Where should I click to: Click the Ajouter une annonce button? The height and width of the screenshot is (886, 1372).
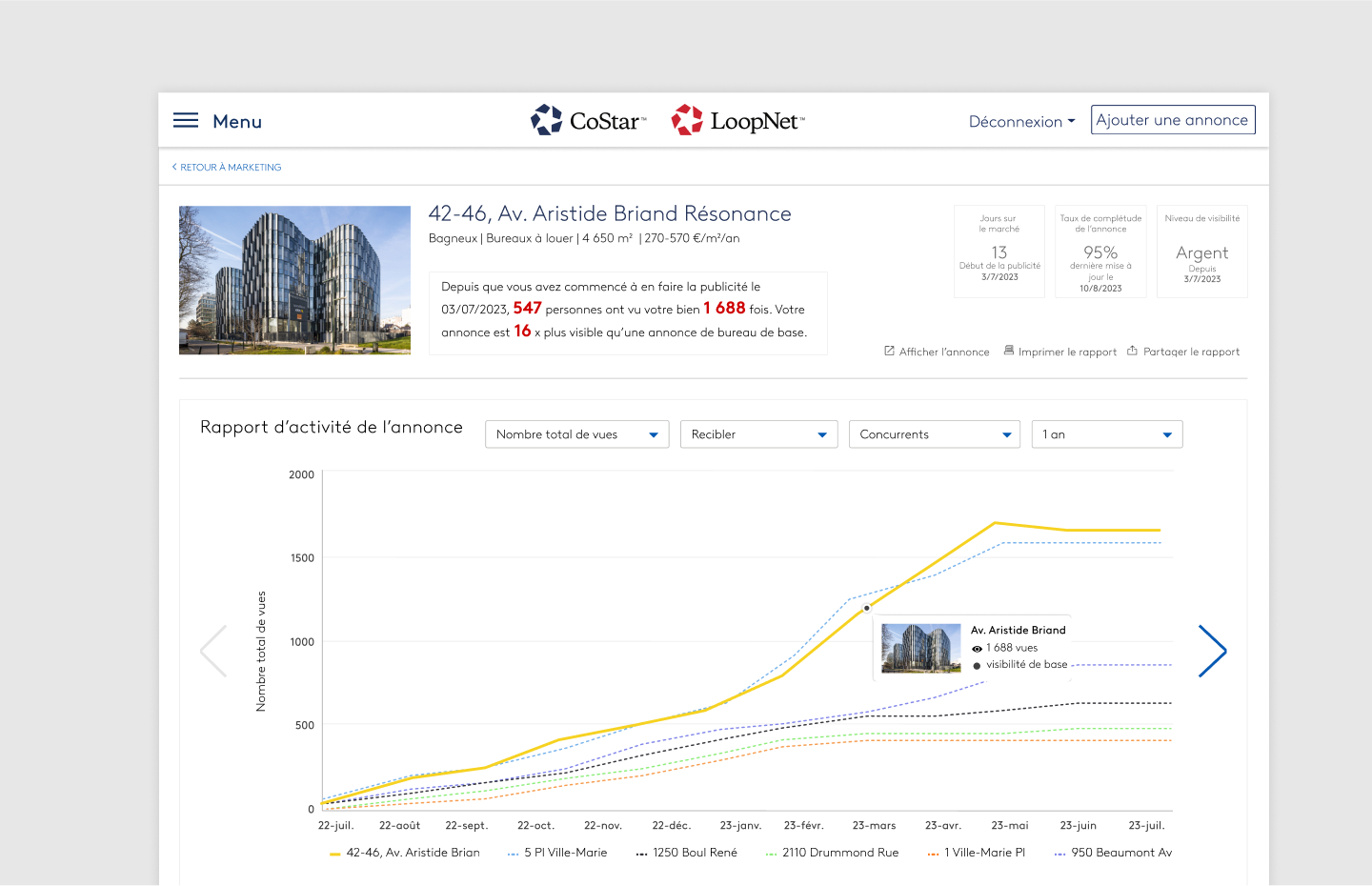point(1172,120)
